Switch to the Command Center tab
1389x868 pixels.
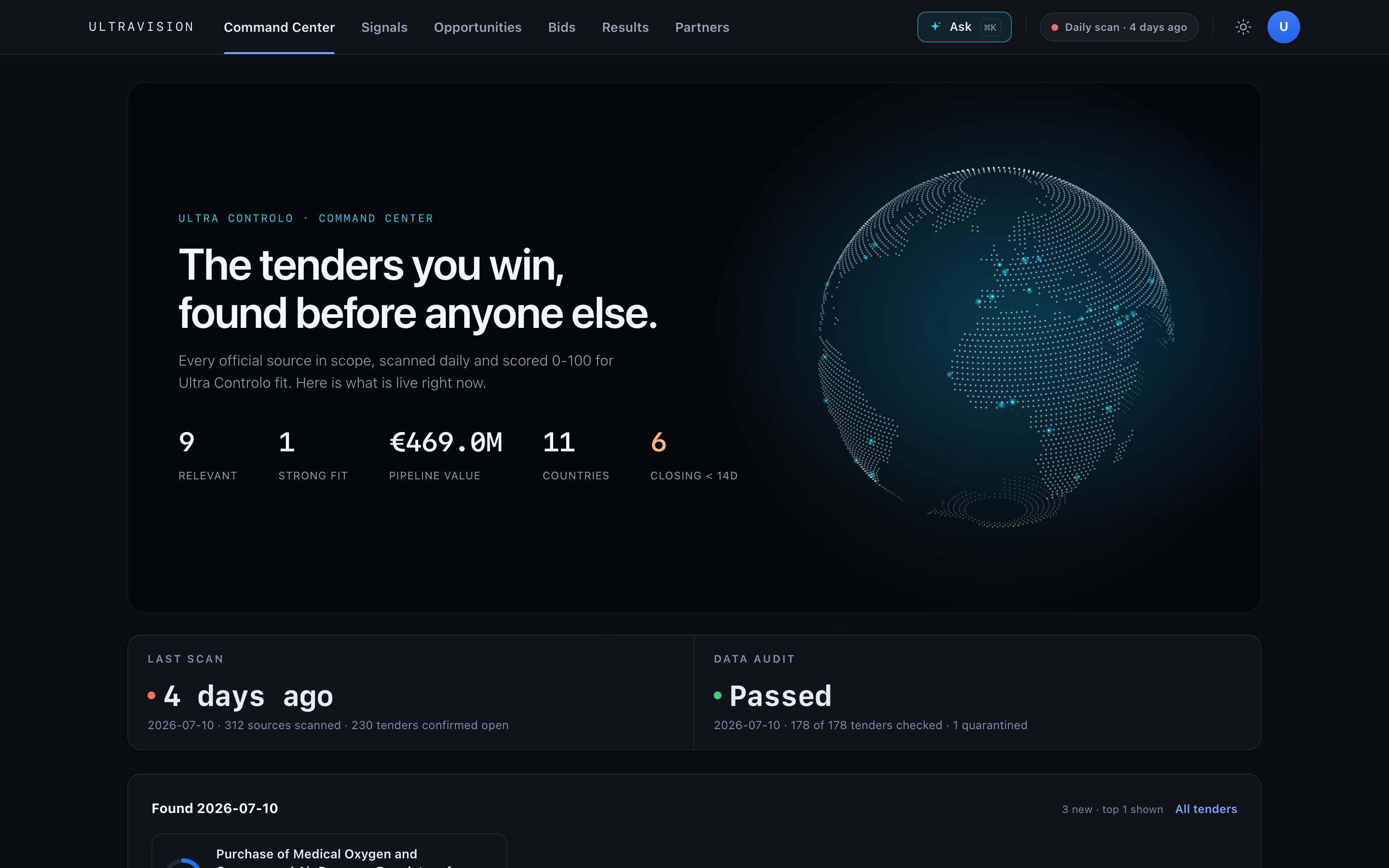click(x=279, y=27)
